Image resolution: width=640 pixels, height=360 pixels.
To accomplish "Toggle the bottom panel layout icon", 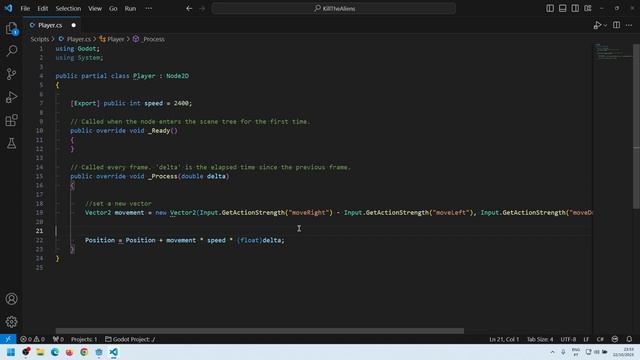I will (x=562, y=8).
